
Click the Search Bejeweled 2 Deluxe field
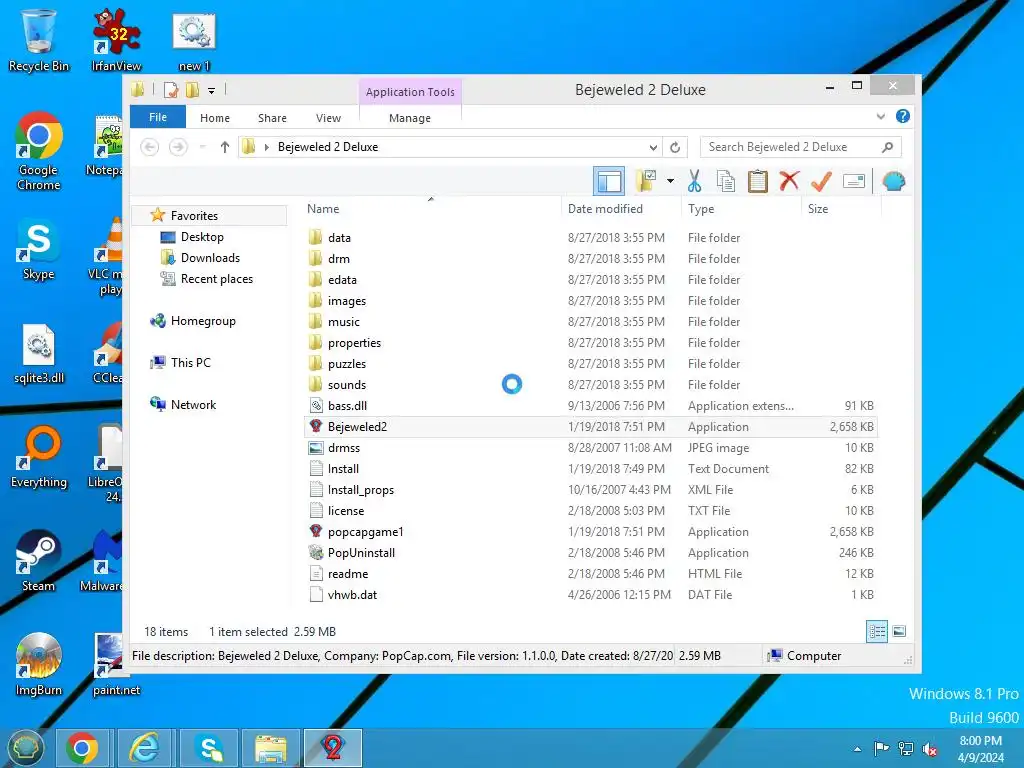pos(801,147)
